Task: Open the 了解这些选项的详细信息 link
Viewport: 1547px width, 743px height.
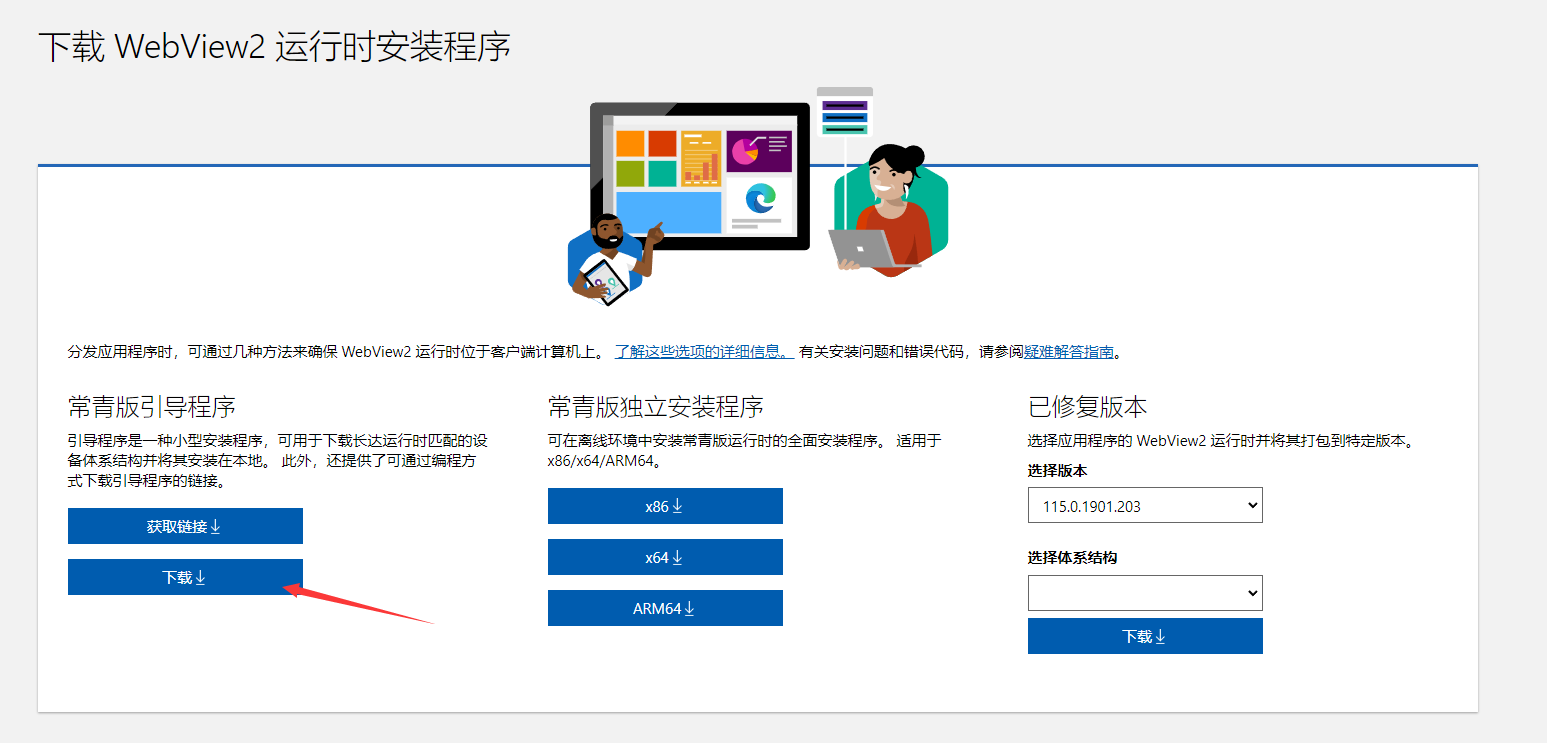Action: point(704,351)
